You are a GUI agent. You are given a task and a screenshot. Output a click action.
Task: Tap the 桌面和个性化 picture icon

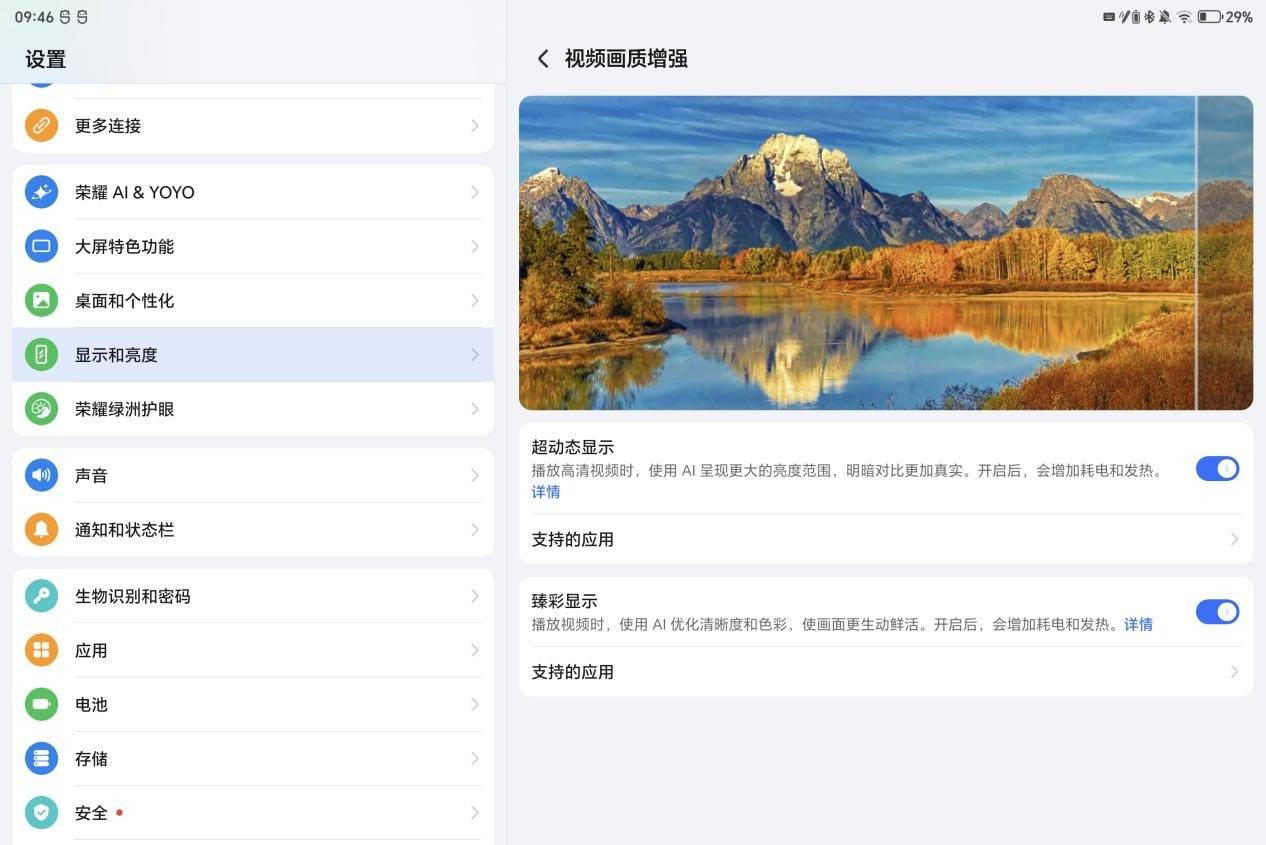(x=41, y=300)
